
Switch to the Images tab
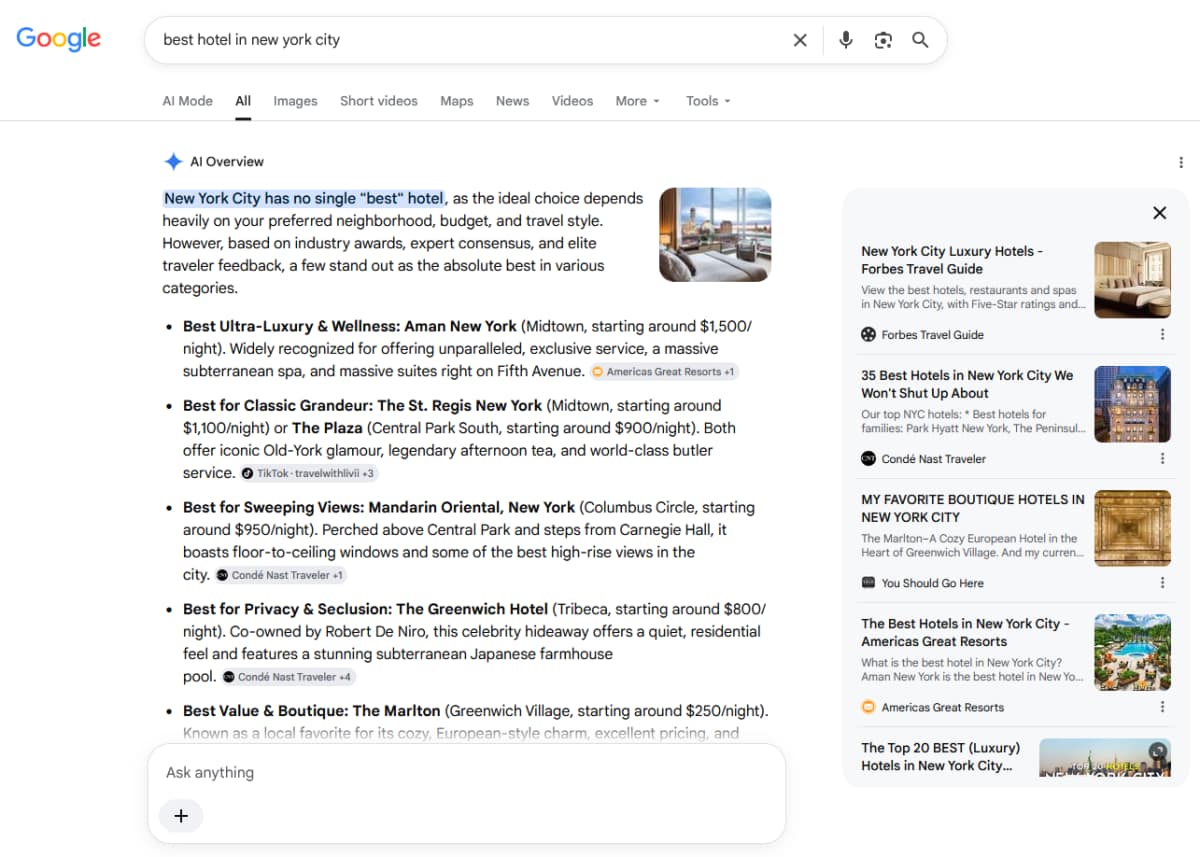(x=295, y=101)
